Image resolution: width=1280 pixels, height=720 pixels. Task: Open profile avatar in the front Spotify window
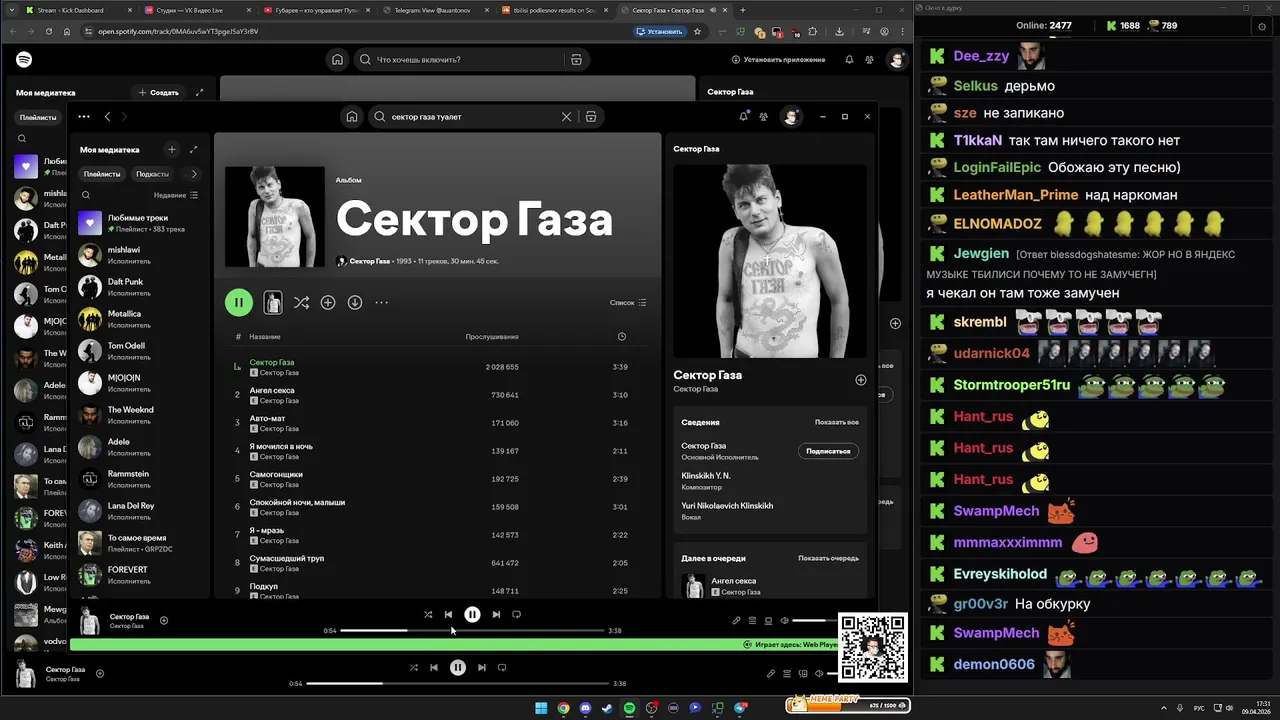(x=791, y=117)
